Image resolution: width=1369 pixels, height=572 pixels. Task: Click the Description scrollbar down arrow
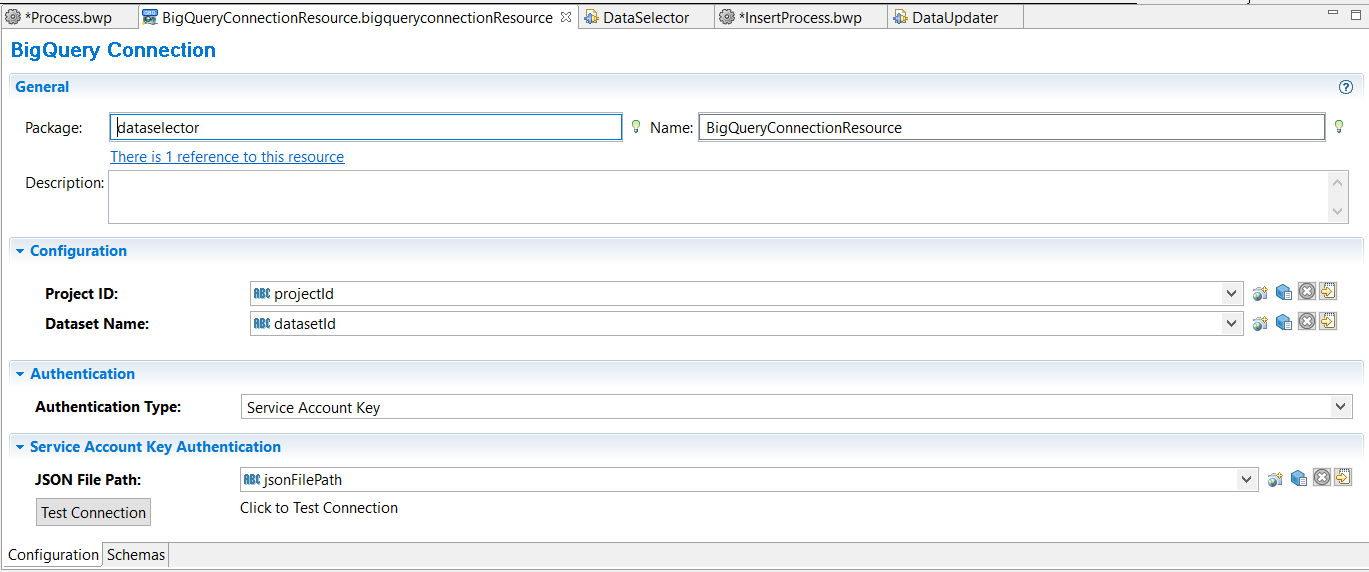[1339, 211]
